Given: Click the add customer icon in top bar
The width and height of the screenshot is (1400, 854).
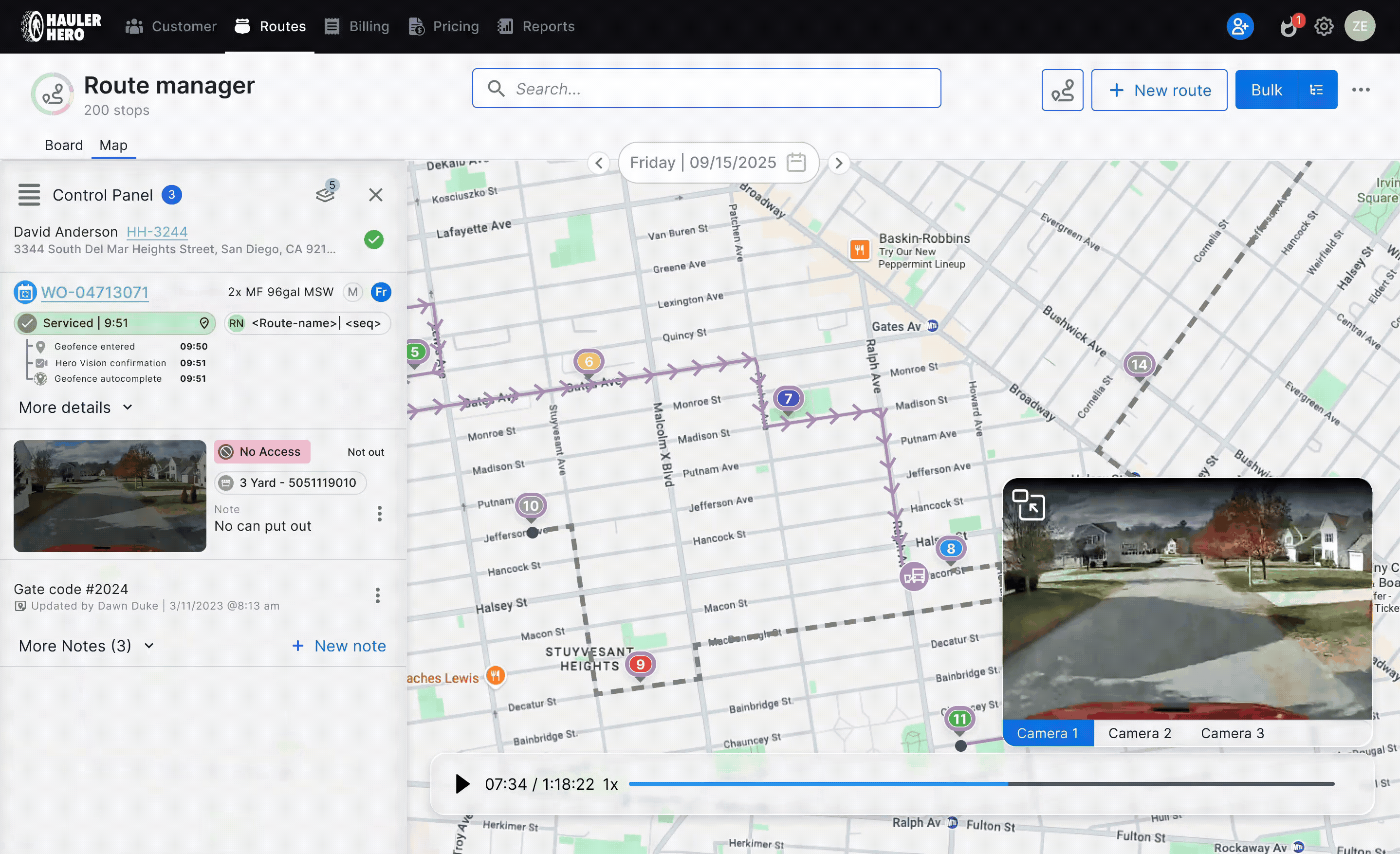Looking at the screenshot, I should 1240,26.
